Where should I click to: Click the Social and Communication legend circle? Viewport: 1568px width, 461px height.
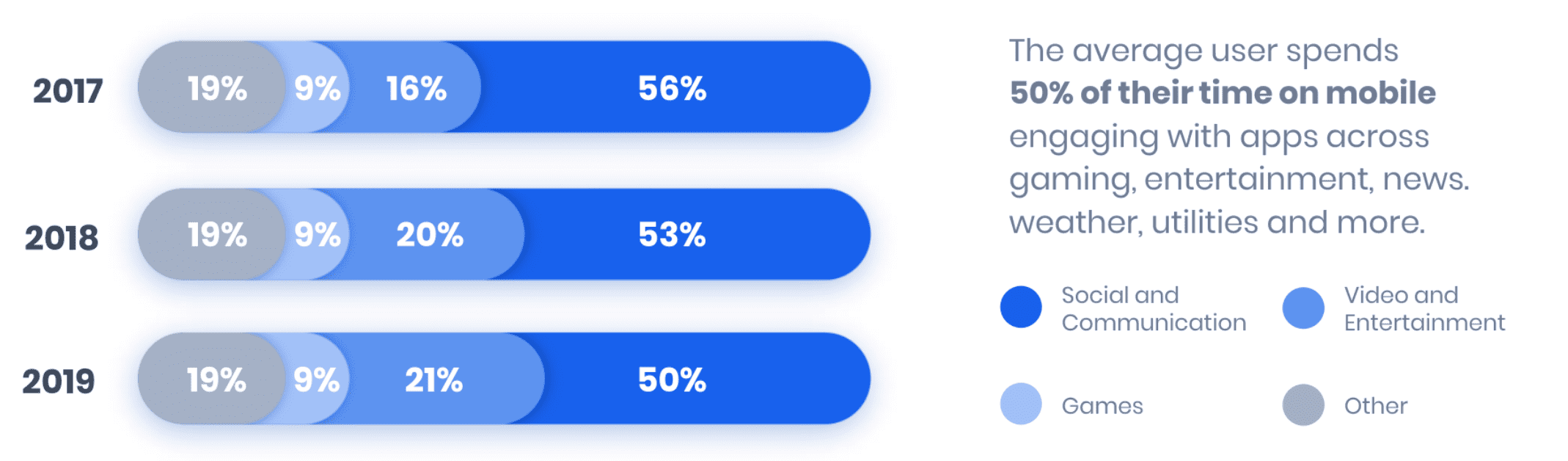coord(1020,307)
